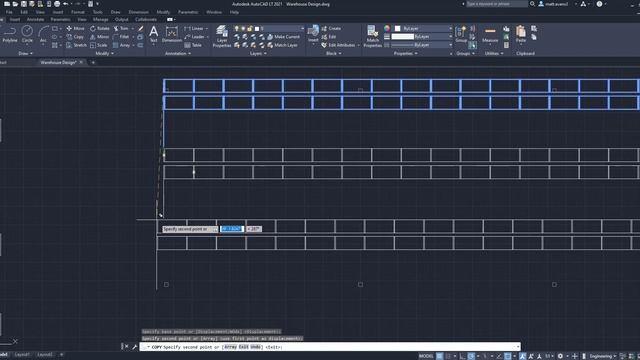Viewport: 640px width, 360px height.
Task: Select the Fillet tool
Action: 121,37
